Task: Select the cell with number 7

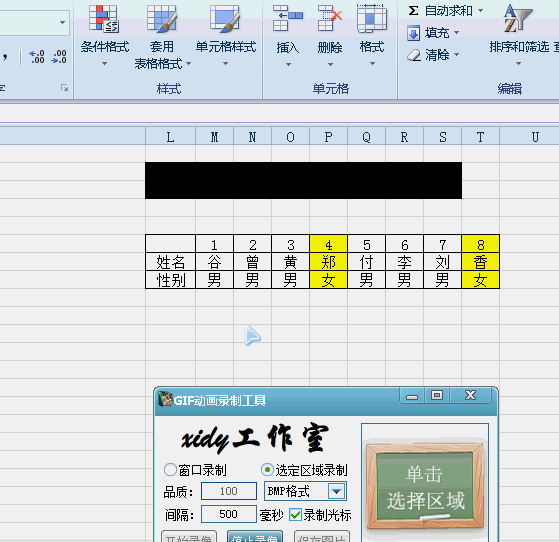Action: pyautogui.click(x=442, y=244)
